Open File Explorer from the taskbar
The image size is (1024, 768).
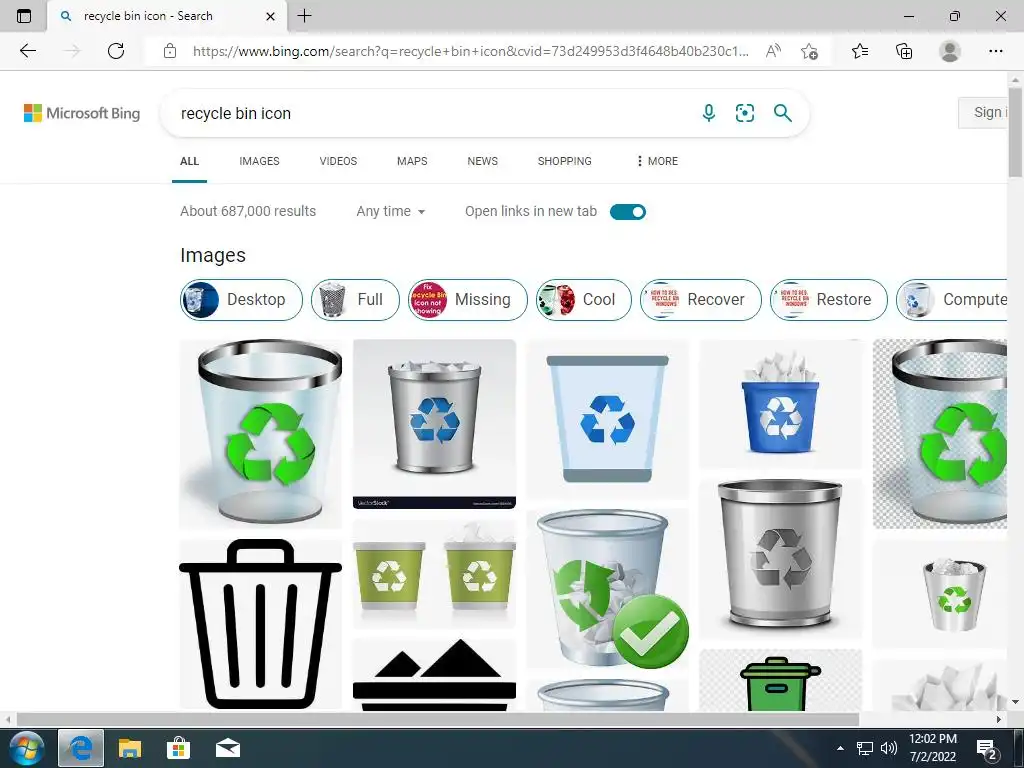click(129, 748)
